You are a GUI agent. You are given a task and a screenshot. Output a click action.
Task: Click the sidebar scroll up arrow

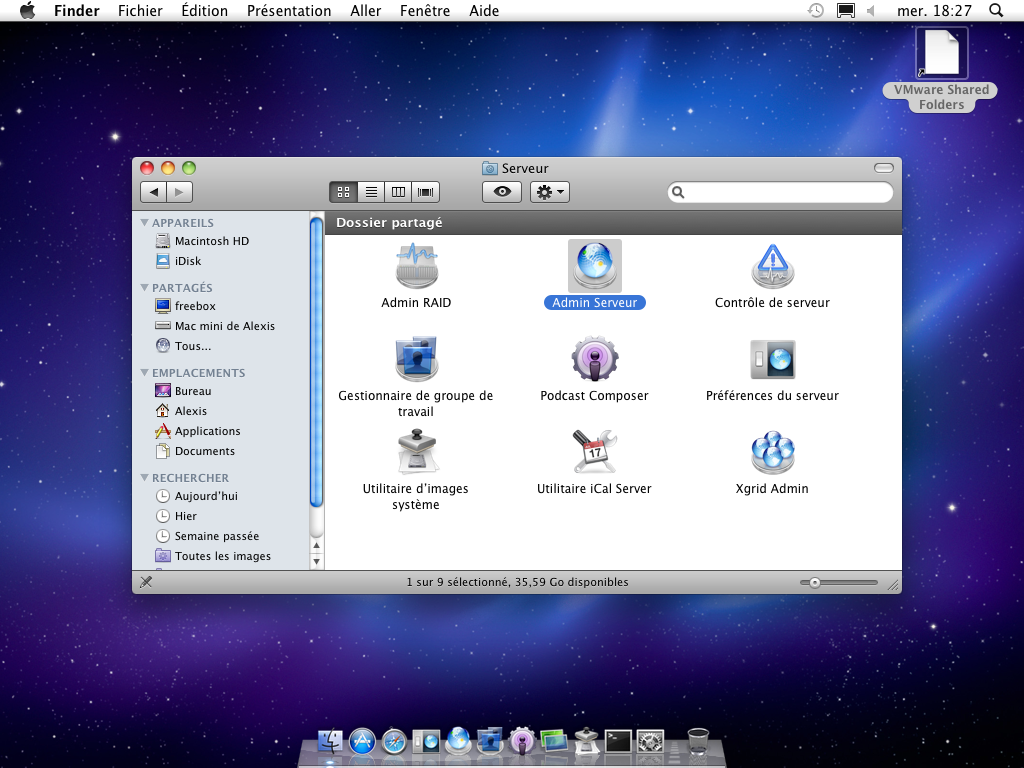317,546
